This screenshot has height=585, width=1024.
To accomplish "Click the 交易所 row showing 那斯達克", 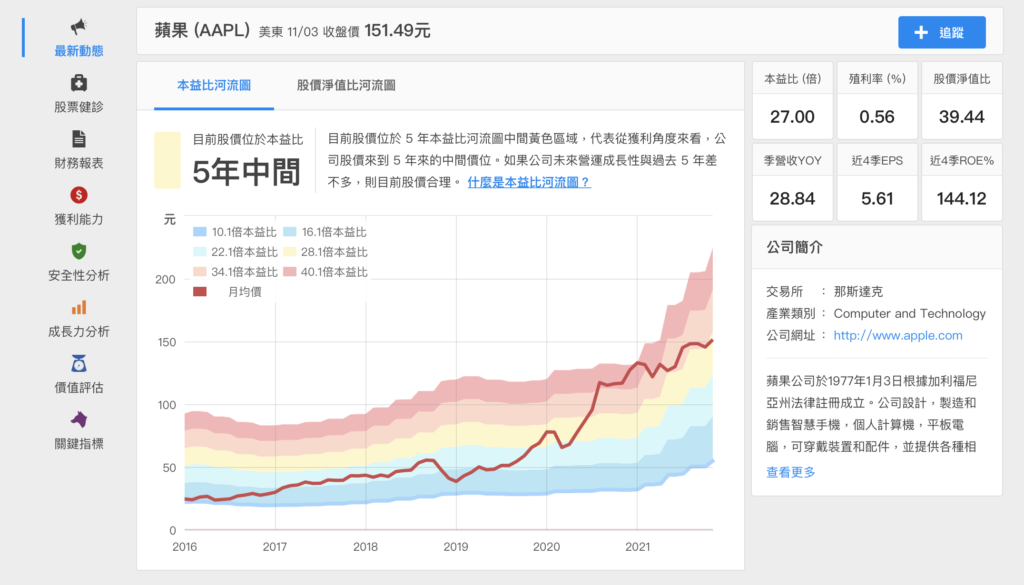I will (x=825, y=291).
